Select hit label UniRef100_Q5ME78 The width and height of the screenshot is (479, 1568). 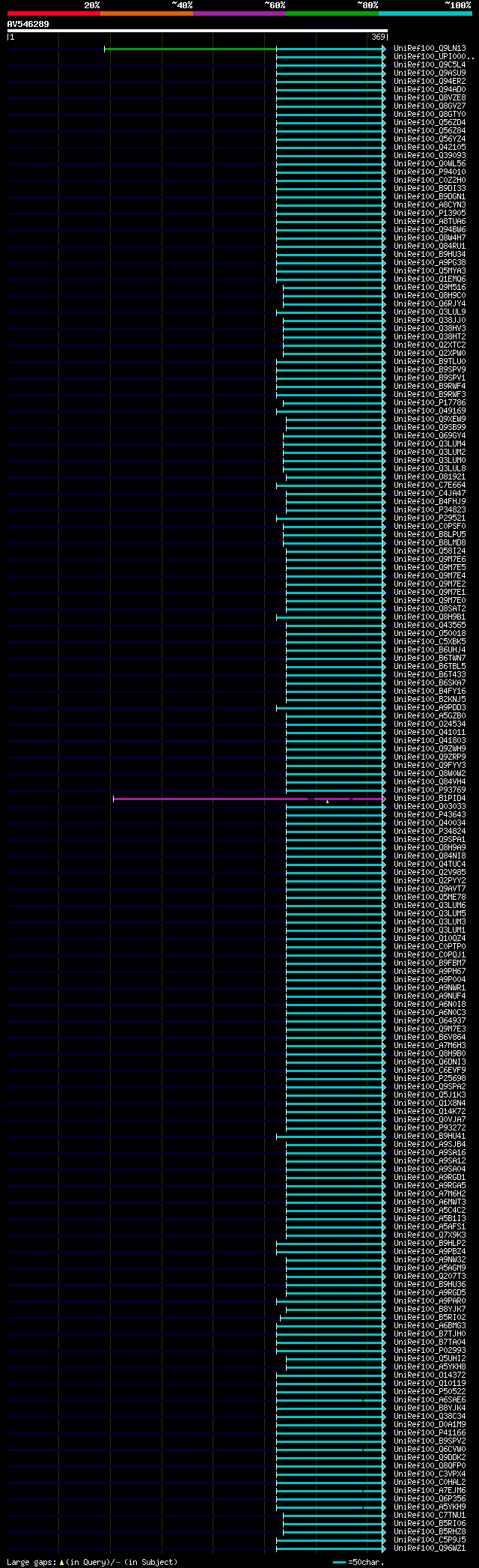(x=430, y=897)
